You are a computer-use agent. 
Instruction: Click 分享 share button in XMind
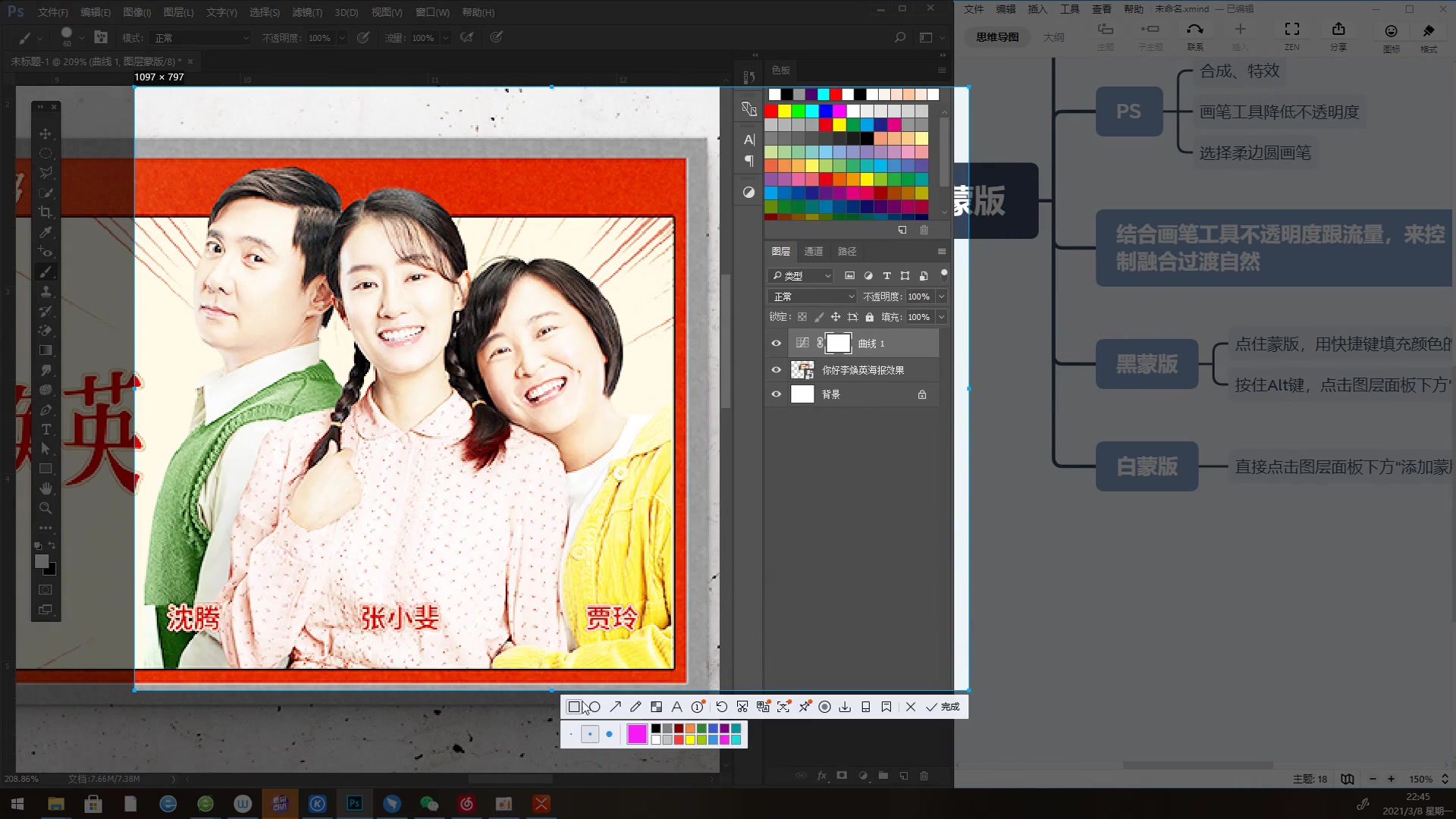point(1338,36)
